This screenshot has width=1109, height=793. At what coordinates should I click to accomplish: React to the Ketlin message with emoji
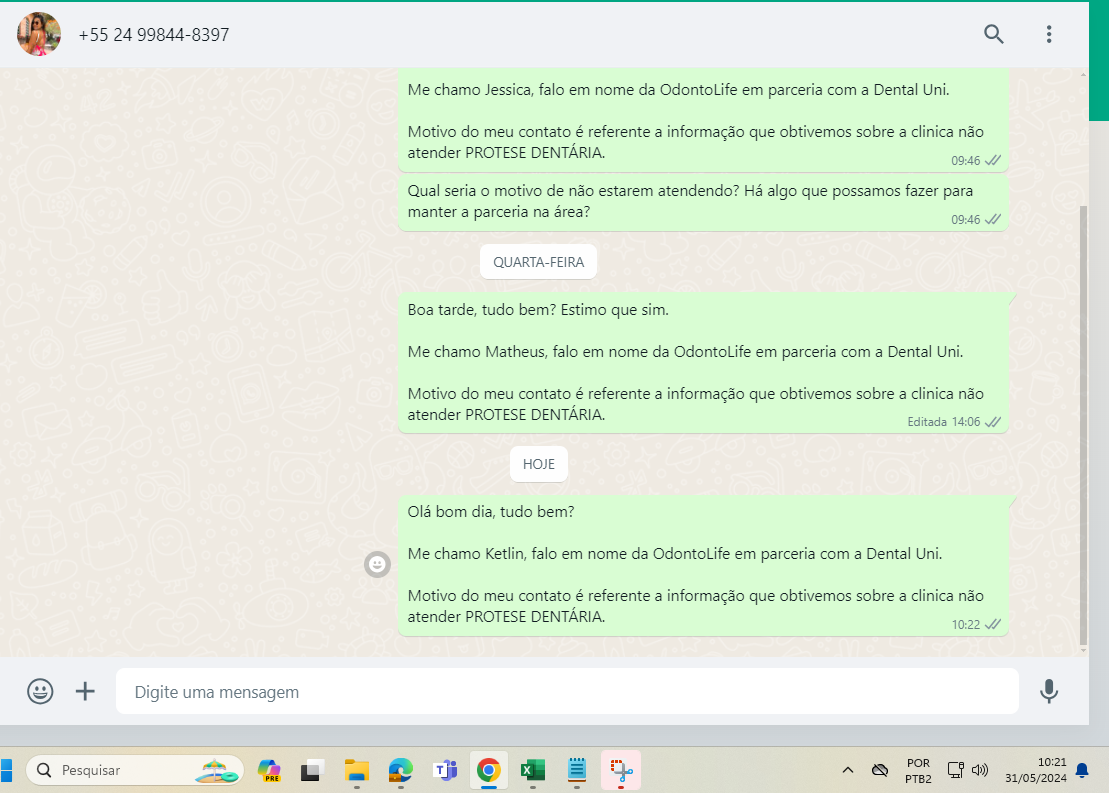click(x=378, y=564)
